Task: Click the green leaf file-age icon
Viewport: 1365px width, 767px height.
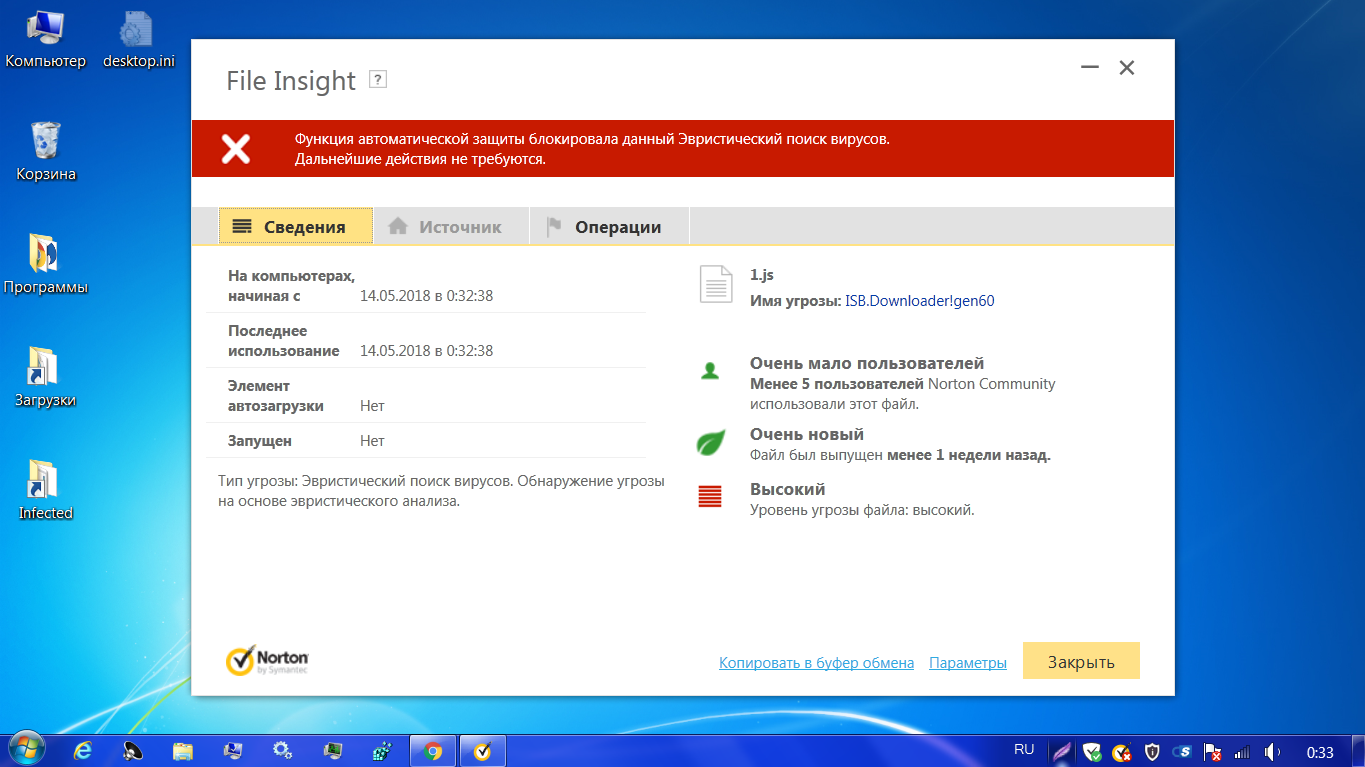Action: [x=710, y=442]
